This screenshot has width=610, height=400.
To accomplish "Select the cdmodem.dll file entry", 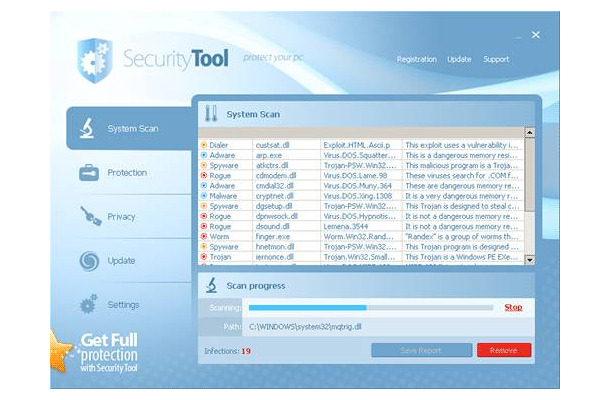I will pos(276,175).
